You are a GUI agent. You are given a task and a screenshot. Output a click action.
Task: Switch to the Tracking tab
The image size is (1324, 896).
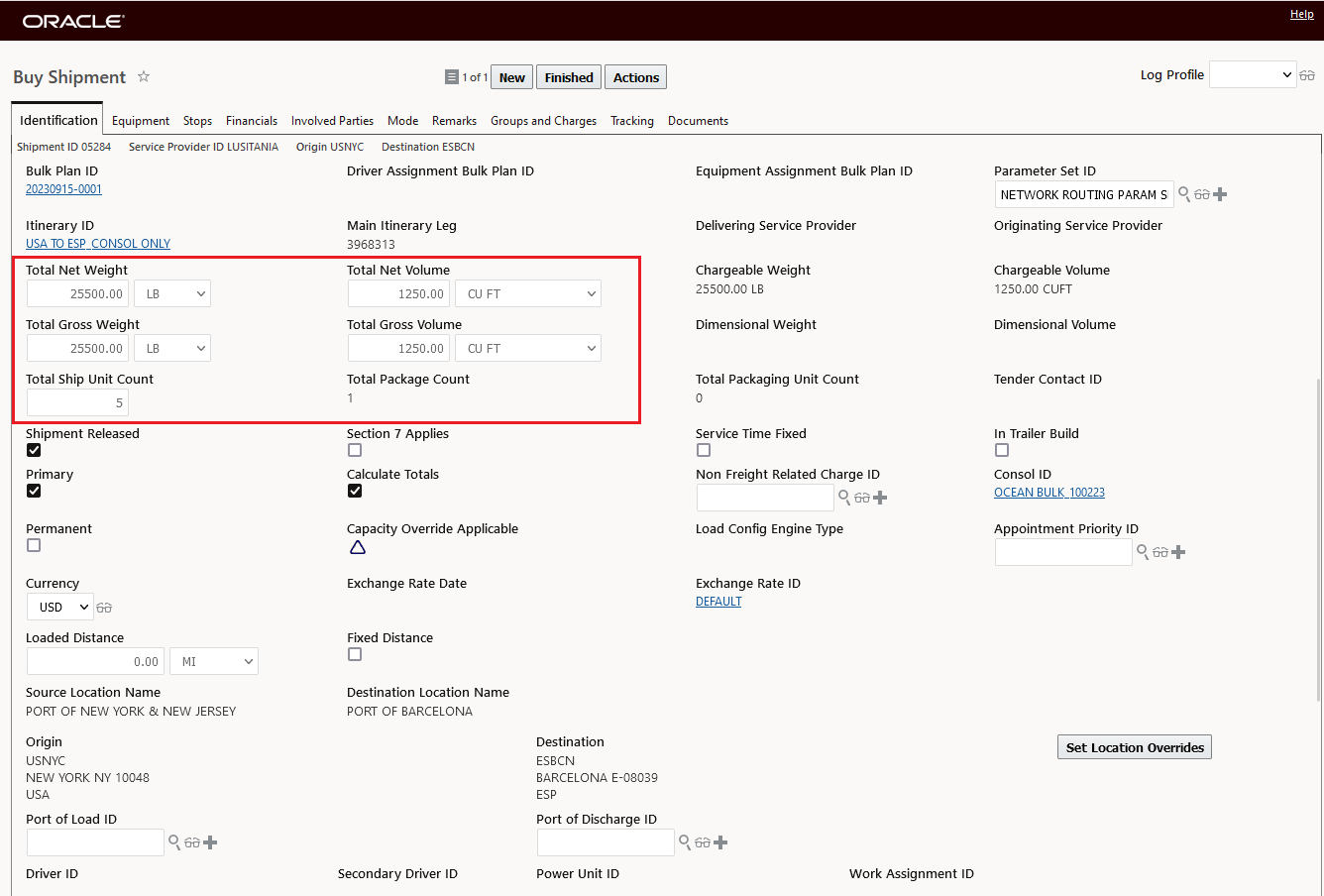[632, 121]
